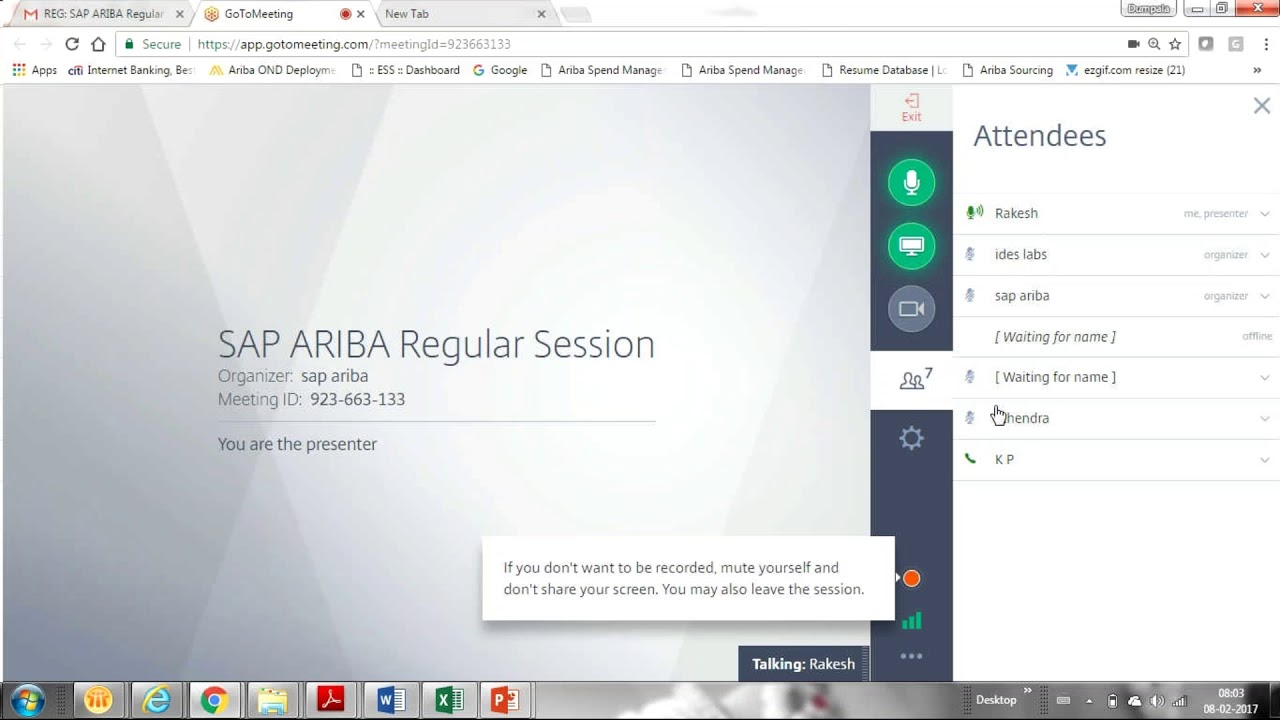Exit the meeting

click(x=911, y=107)
